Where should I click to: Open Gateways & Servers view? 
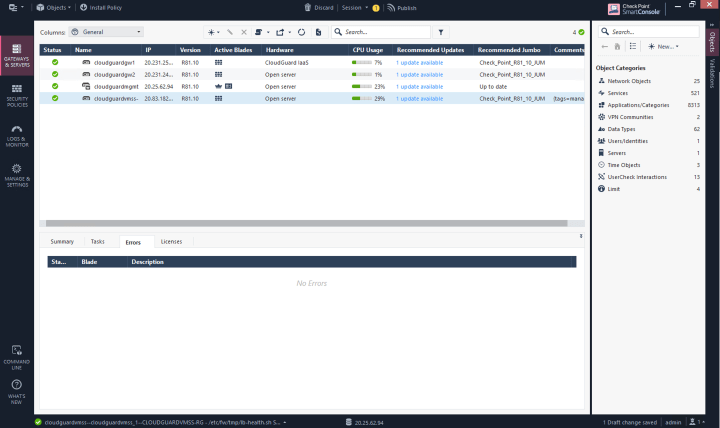click(17, 56)
